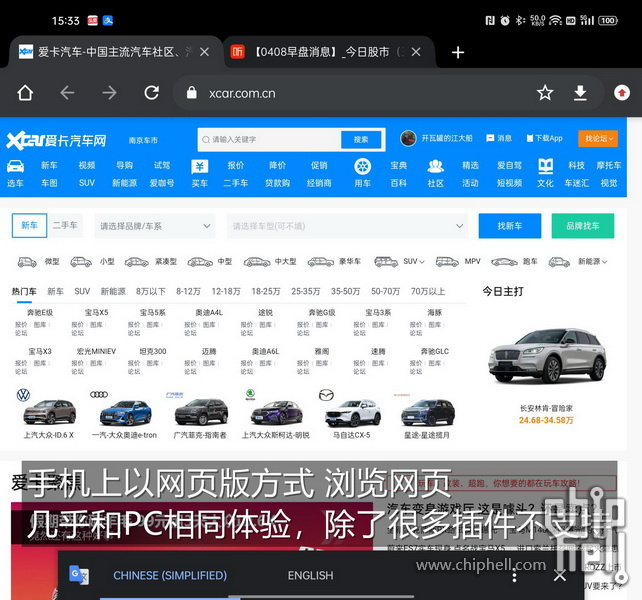Expand the orange 找论坛 dropdown
The image size is (642, 600).
598,138
